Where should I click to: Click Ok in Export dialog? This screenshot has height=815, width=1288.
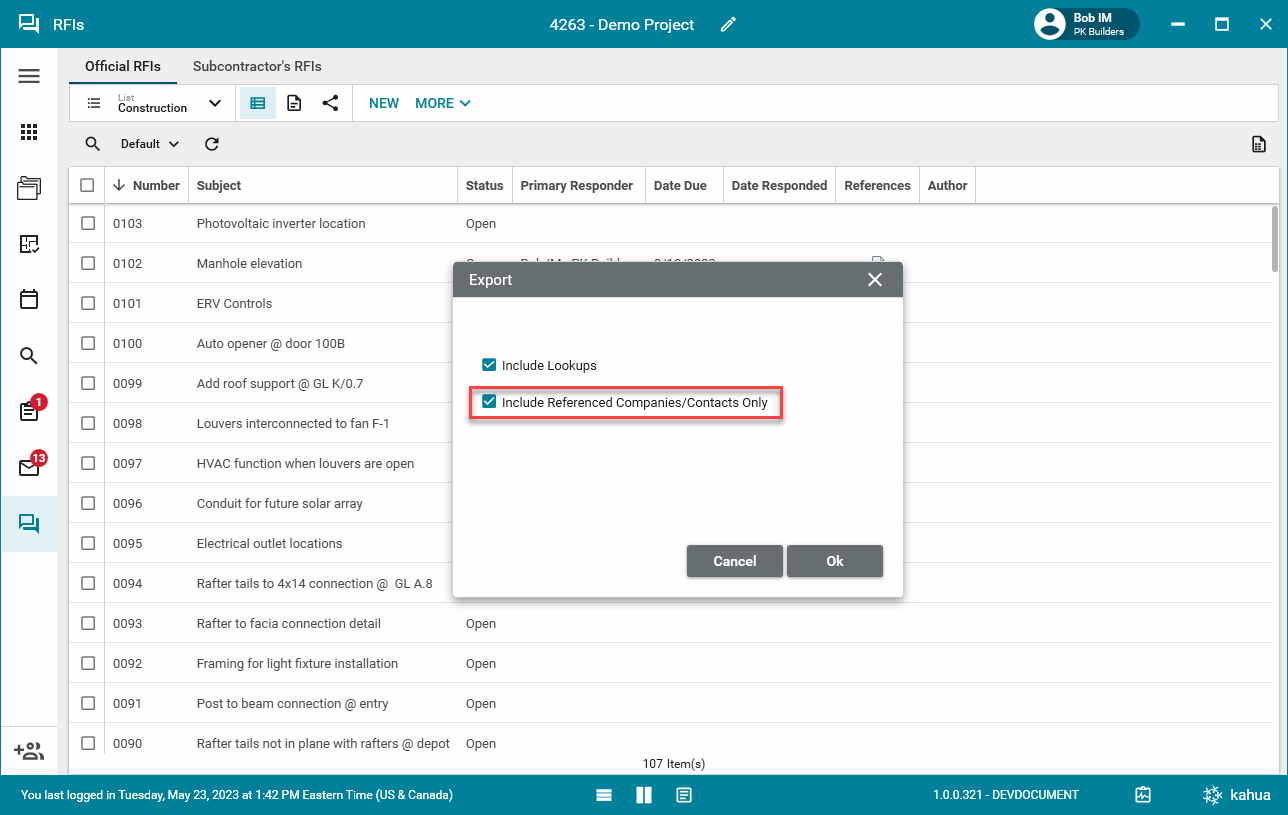tap(834, 561)
